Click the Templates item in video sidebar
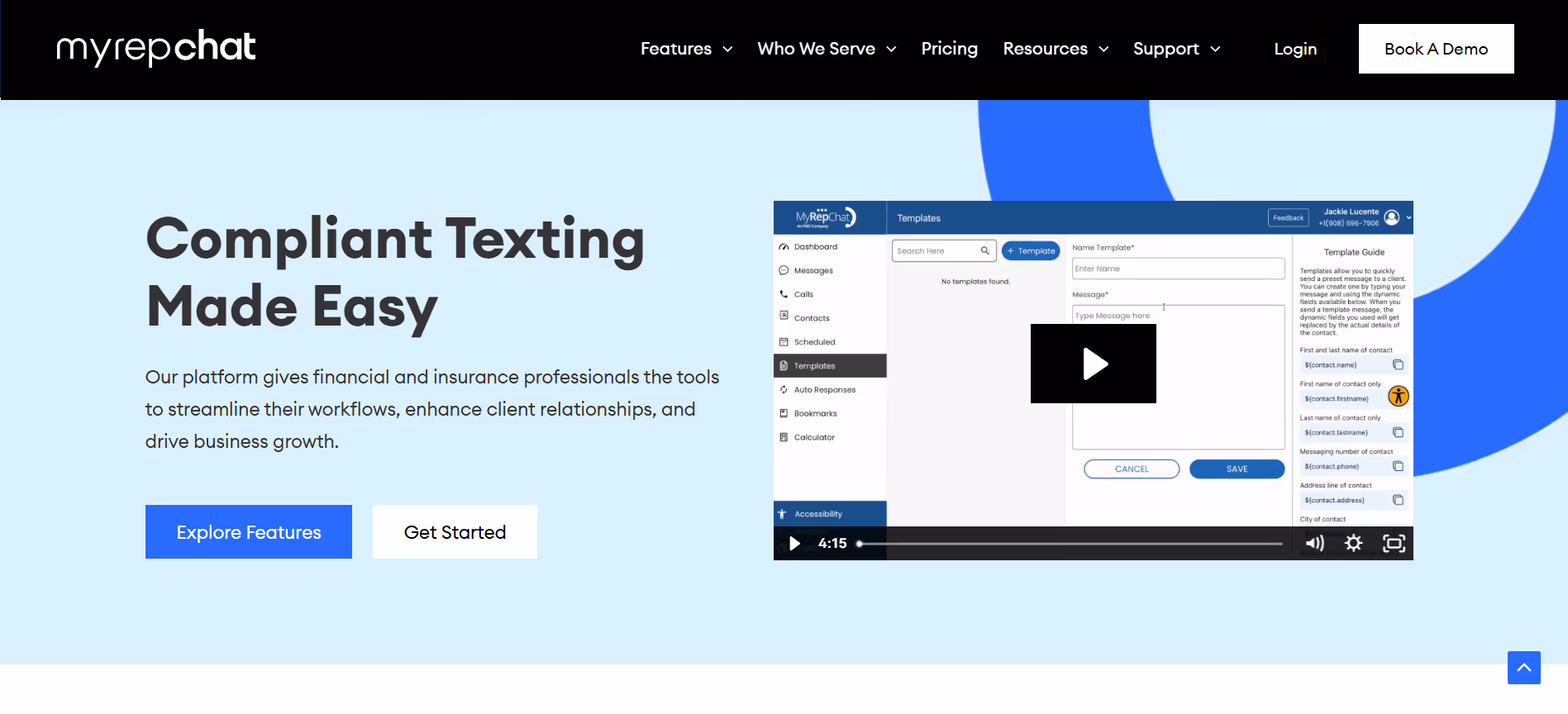 [x=830, y=366]
